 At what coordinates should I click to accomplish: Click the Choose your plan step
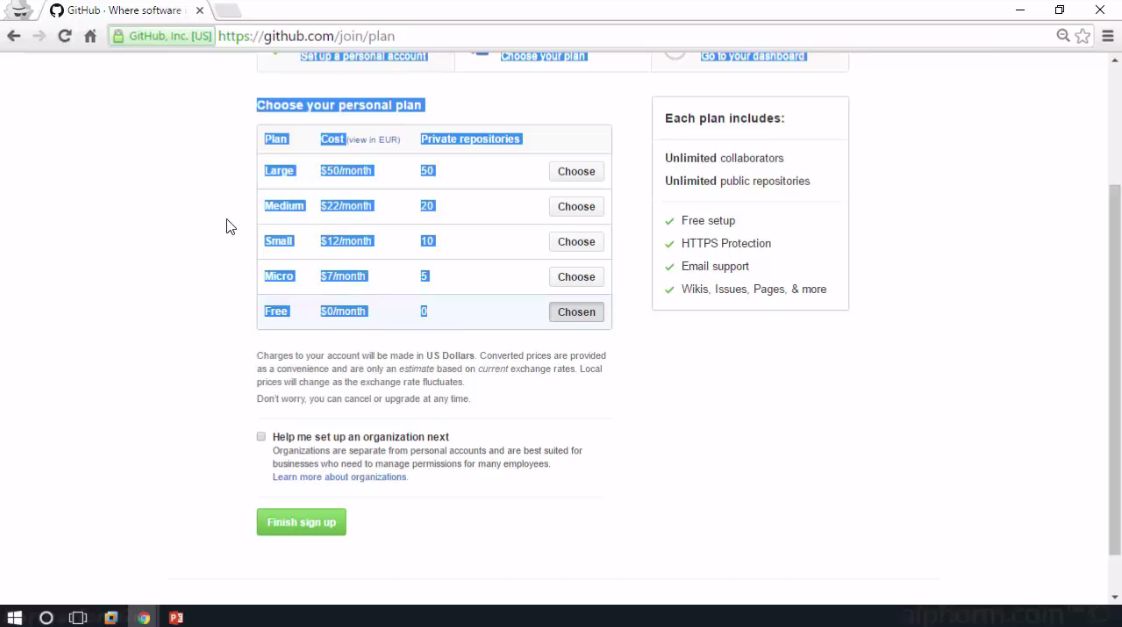[544, 57]
